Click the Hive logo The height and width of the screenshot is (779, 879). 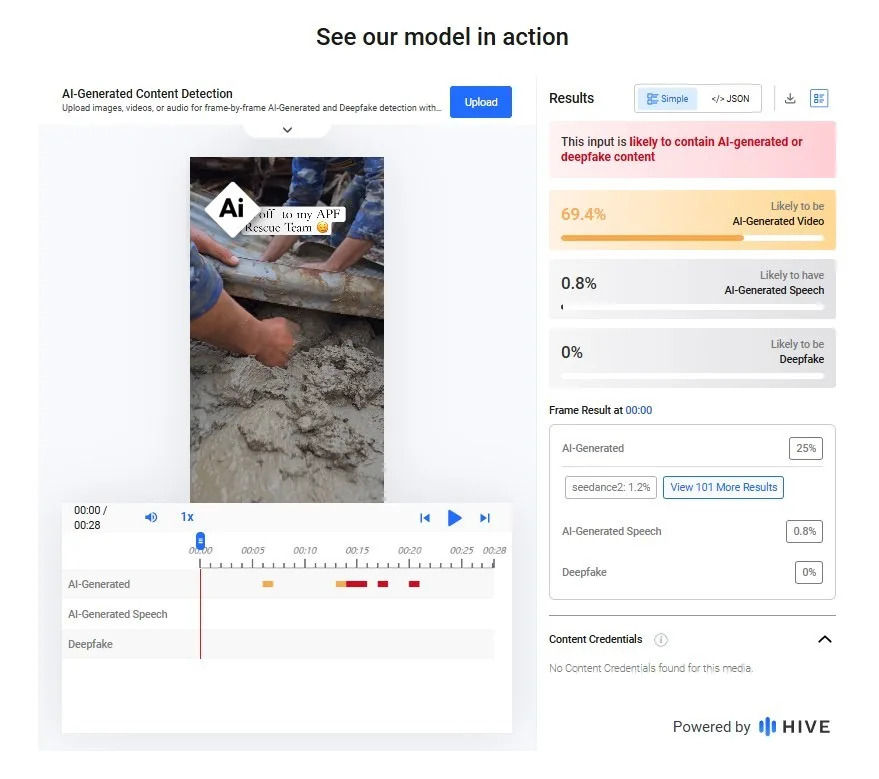tap(794, 727)
